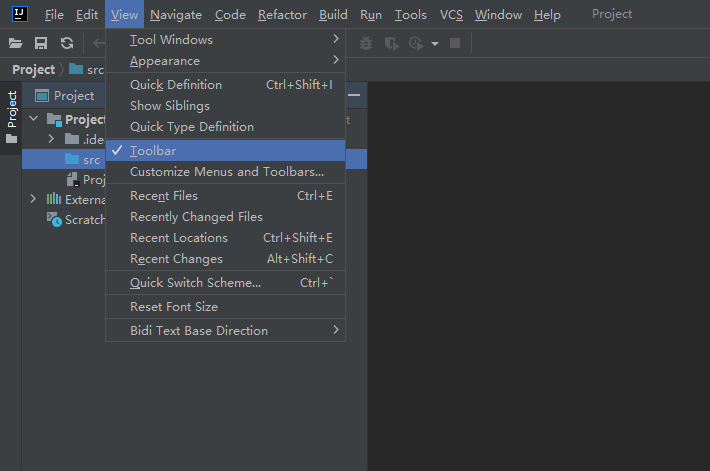This screenshot has width=710, height=471.
Task: Expand the .idea folder tree arrow
Action: click(51, 139)
